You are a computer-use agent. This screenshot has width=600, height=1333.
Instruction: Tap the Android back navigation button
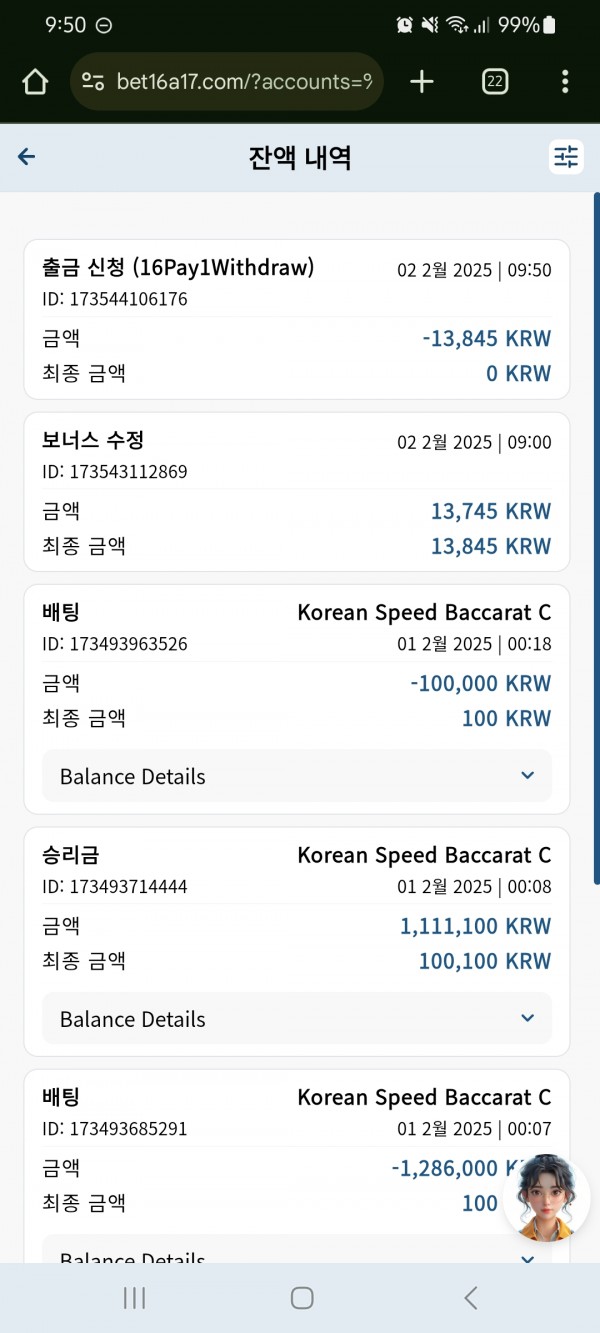(x=470, y=1298)
